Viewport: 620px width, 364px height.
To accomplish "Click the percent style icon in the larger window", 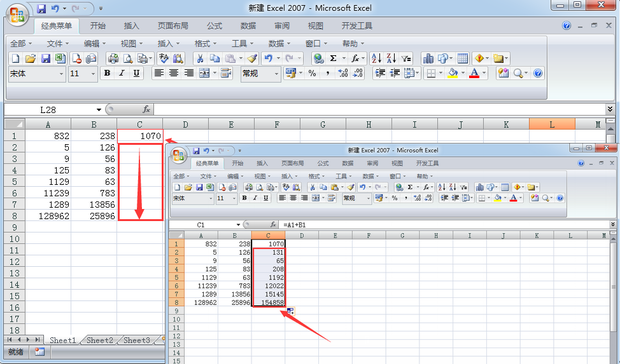I will coord(312,73).
